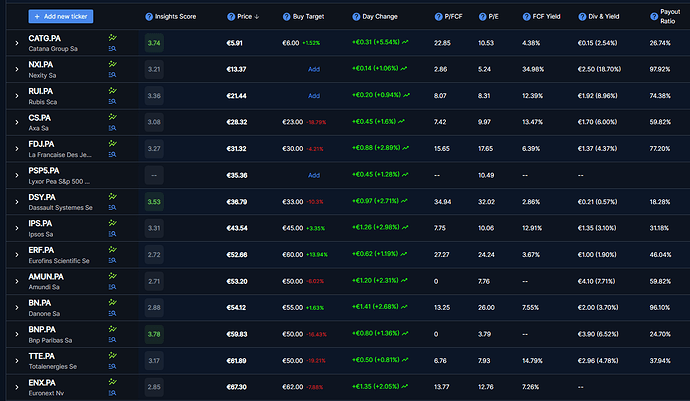The image size is (690, 401).
Task: Open the help icon beside Price header
Action: coord(231,17)
